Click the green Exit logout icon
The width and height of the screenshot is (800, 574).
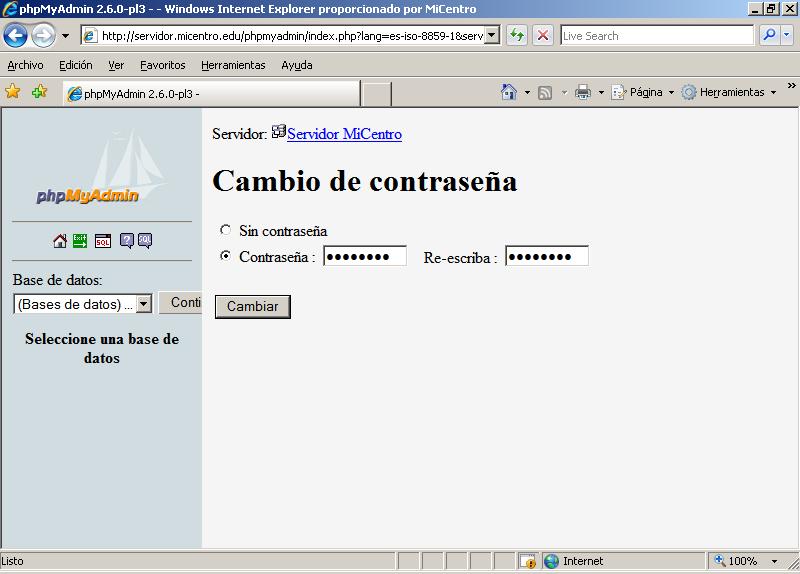tap(80, 241)
